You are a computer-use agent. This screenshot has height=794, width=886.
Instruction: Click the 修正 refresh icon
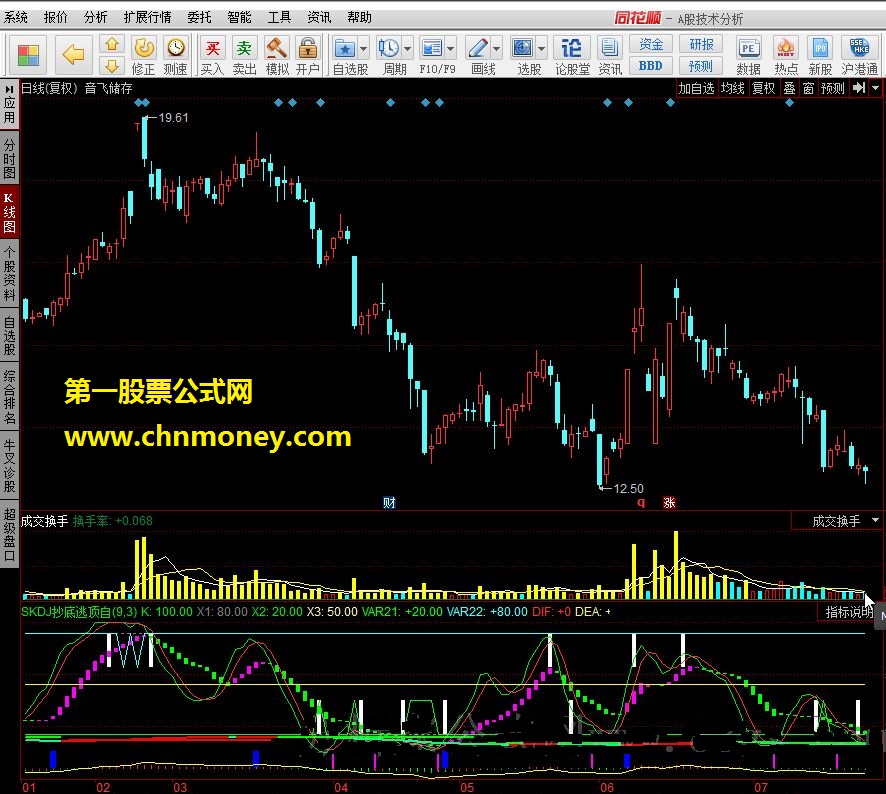(144, 48)
